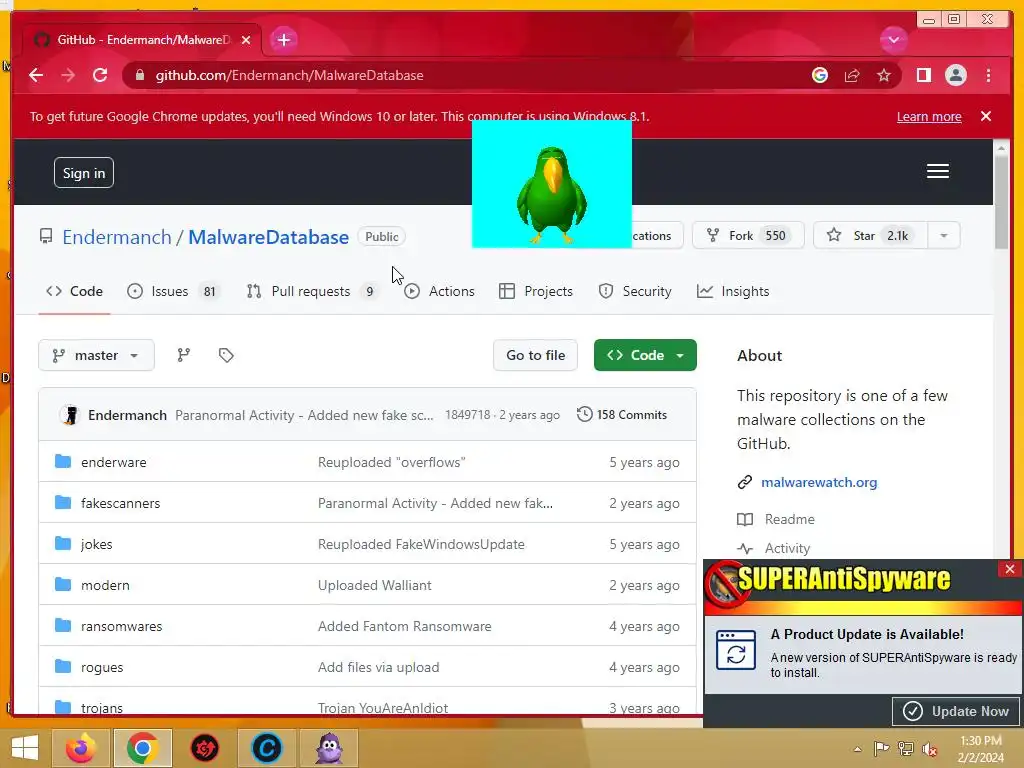
Task: Open the Insights tab
Action: click(733, 291)
